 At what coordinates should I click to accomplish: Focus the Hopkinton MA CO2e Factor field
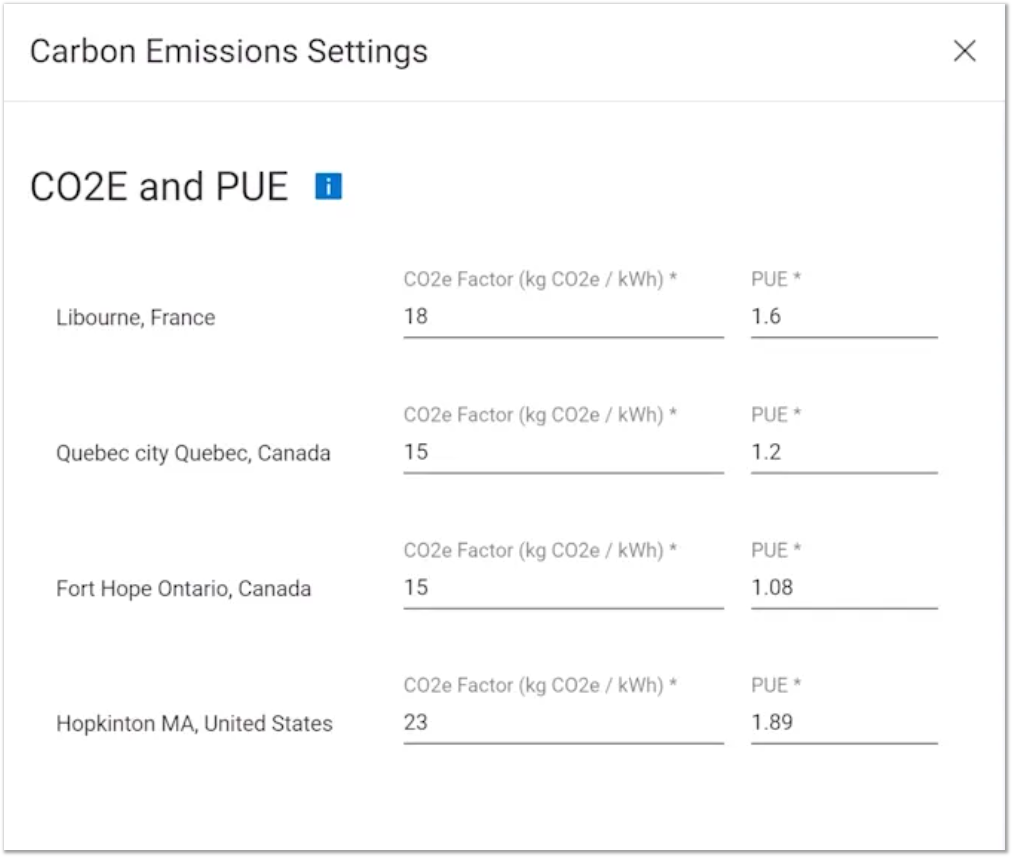point(565,723)
